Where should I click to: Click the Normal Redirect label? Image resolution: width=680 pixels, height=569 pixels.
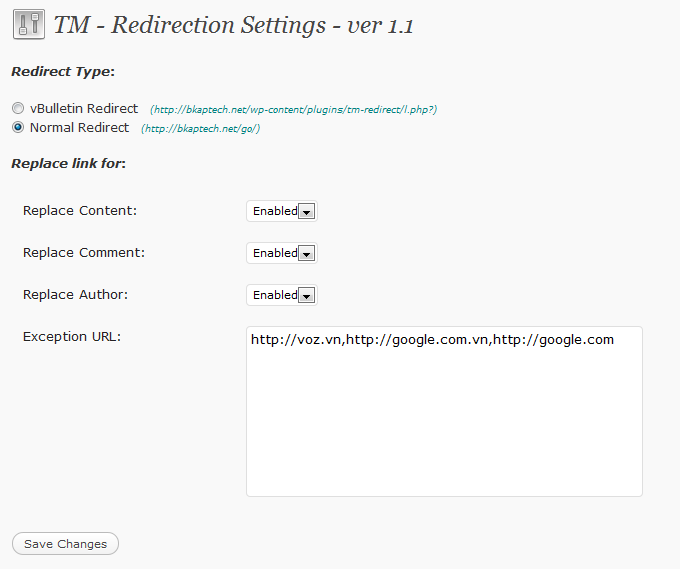tap(79, 128)
